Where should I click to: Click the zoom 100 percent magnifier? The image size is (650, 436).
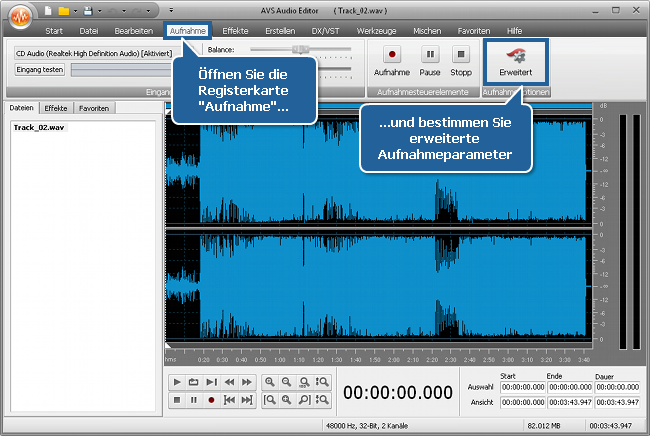click(304, 382)
